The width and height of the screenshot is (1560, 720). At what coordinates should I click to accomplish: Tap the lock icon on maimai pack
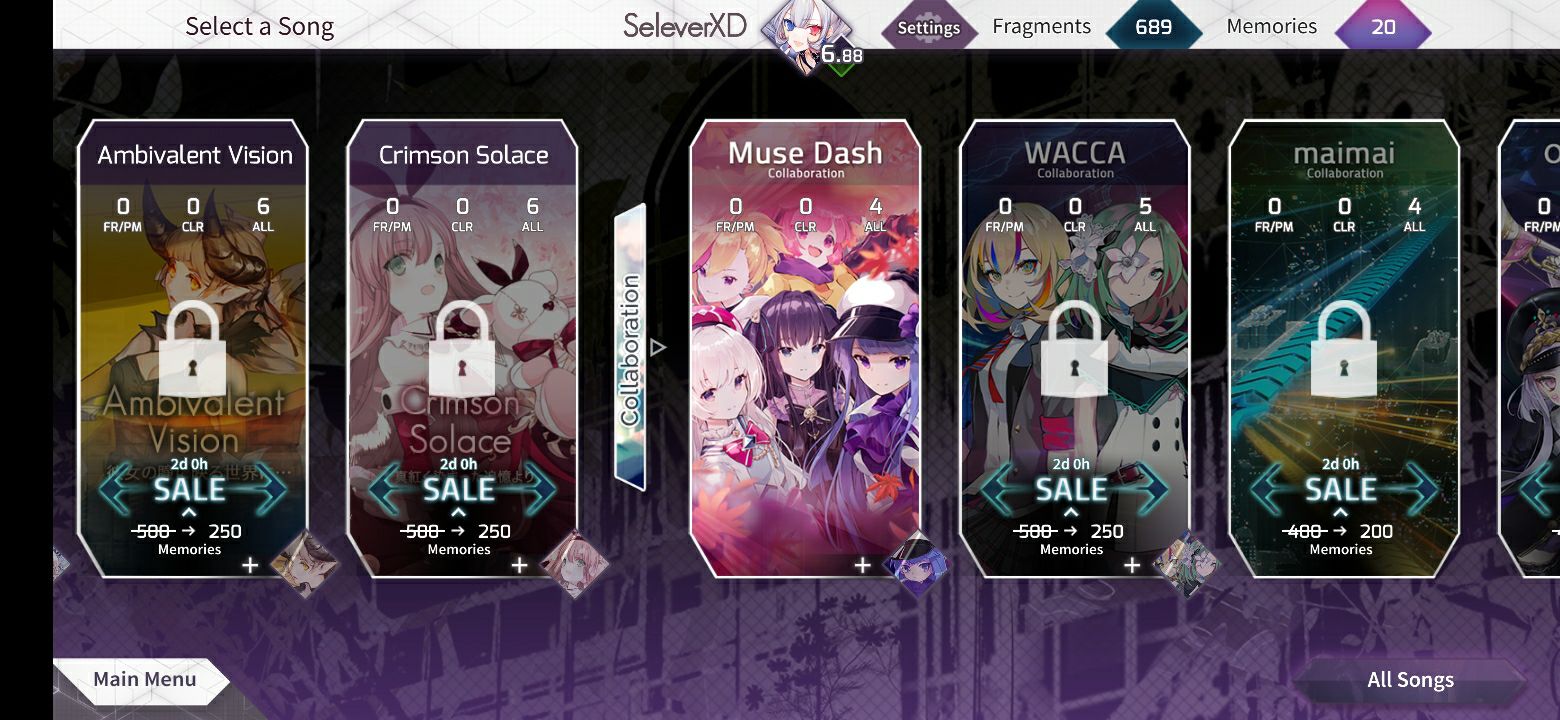click(x=1344, y=346)
